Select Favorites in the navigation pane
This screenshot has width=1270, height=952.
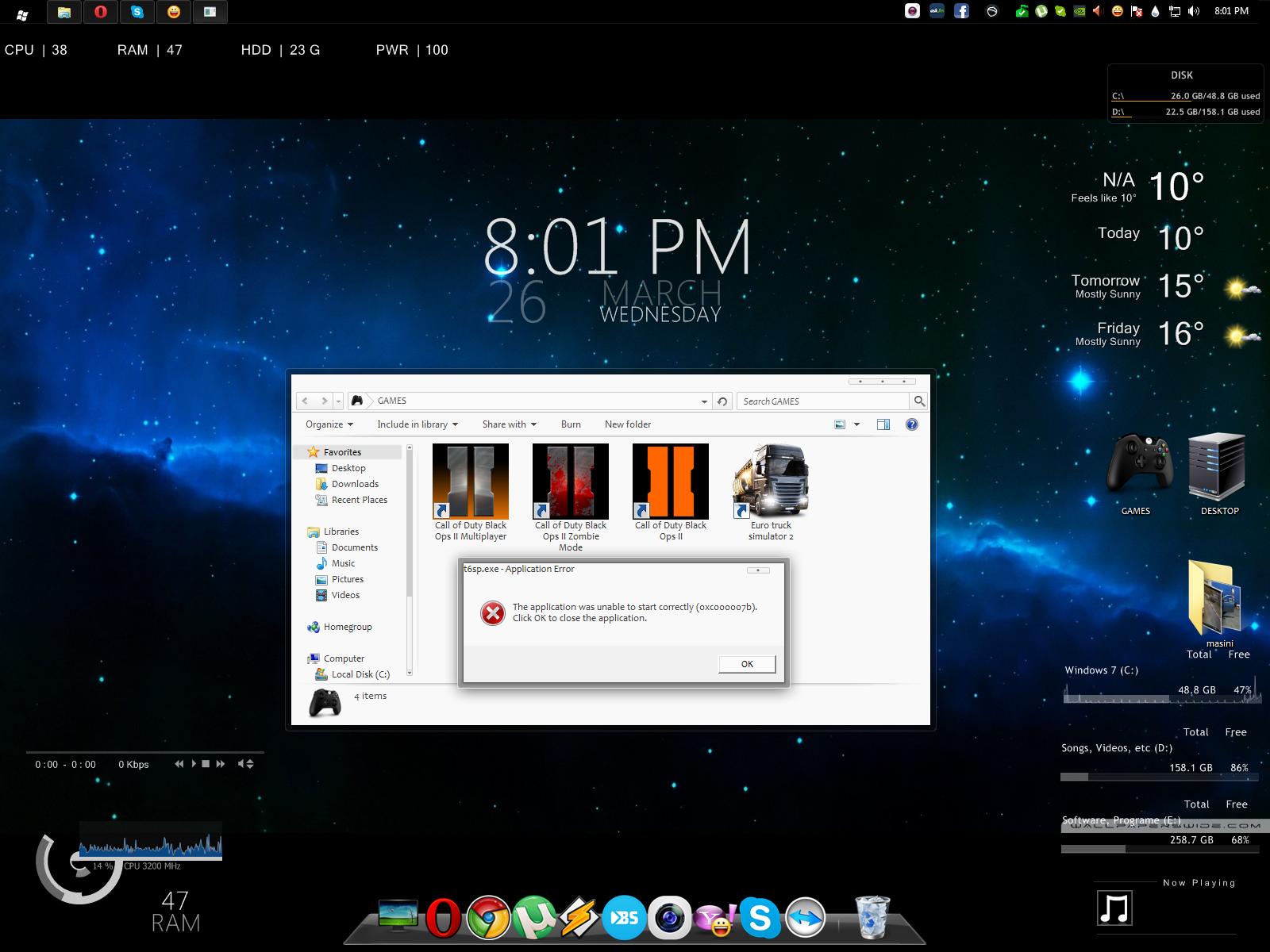pyautogui.click(x=342, y=452)
